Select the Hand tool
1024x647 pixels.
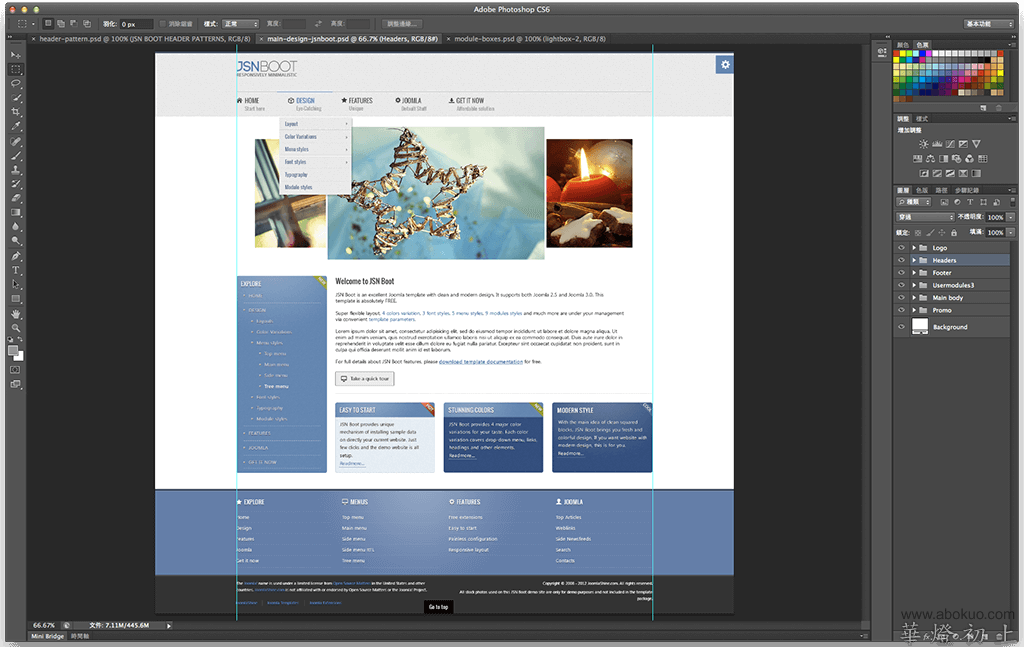(x=15, y=313)
